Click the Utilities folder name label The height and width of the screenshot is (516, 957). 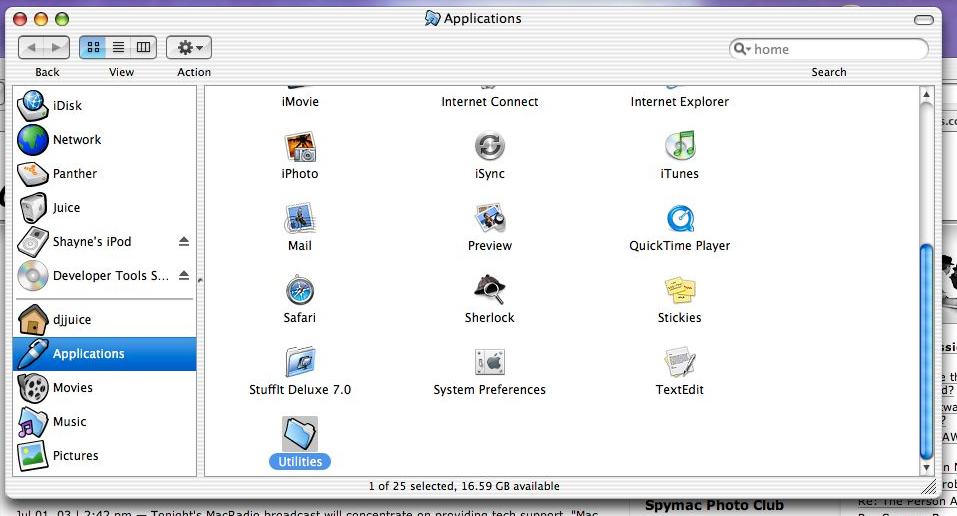click(300, 462)
